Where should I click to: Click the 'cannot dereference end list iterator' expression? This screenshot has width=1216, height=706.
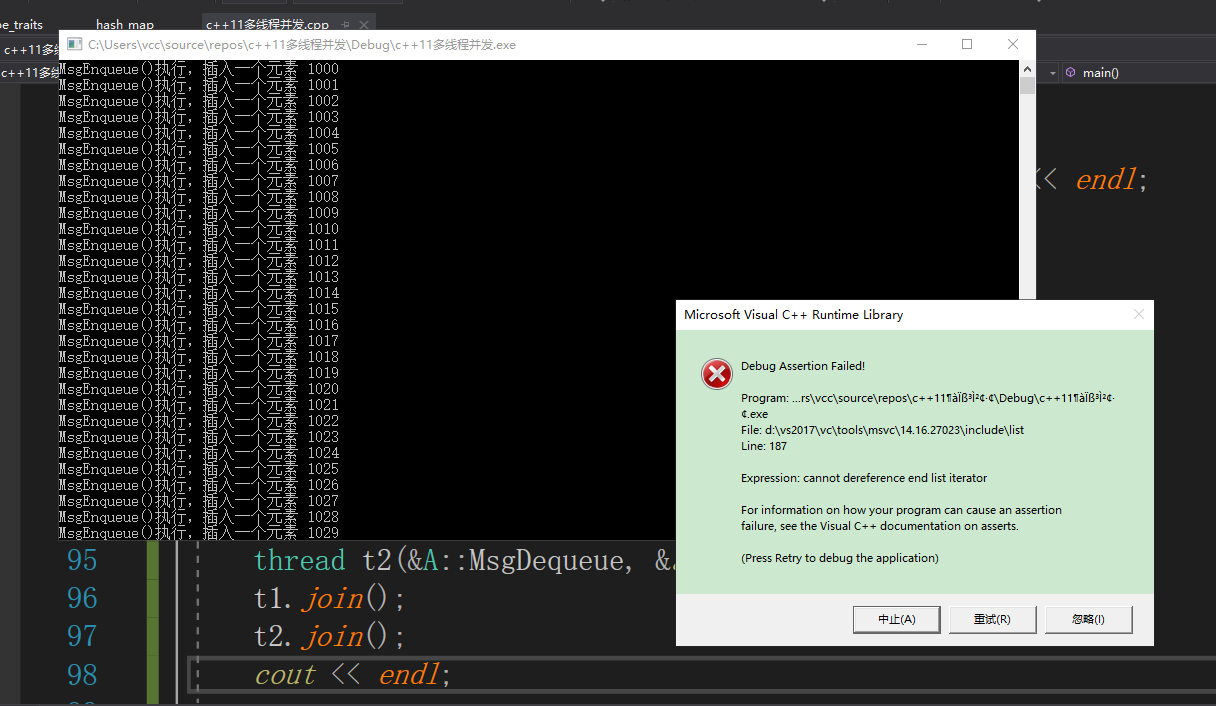coord(895,478)
